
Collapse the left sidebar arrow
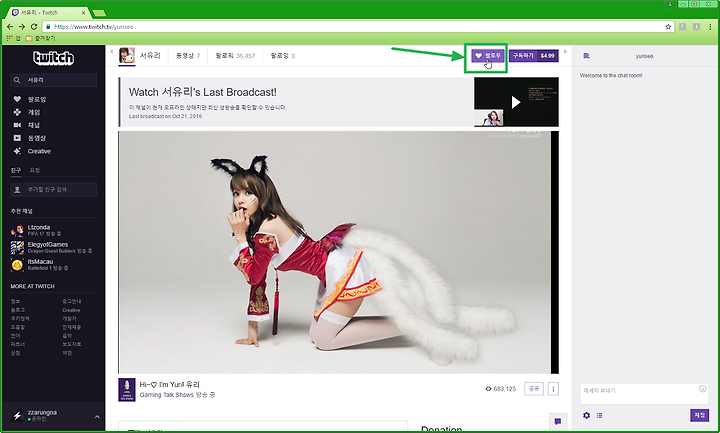coord(112,51)
